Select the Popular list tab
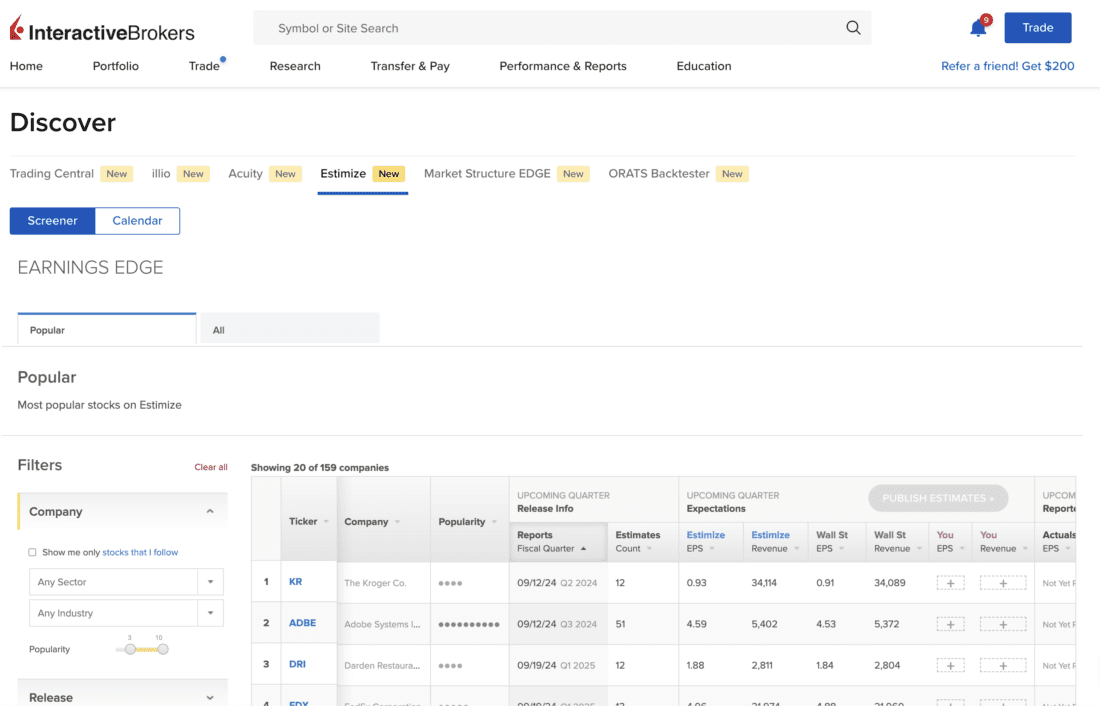Screen dimensions: 1100x706 point(107,329)
